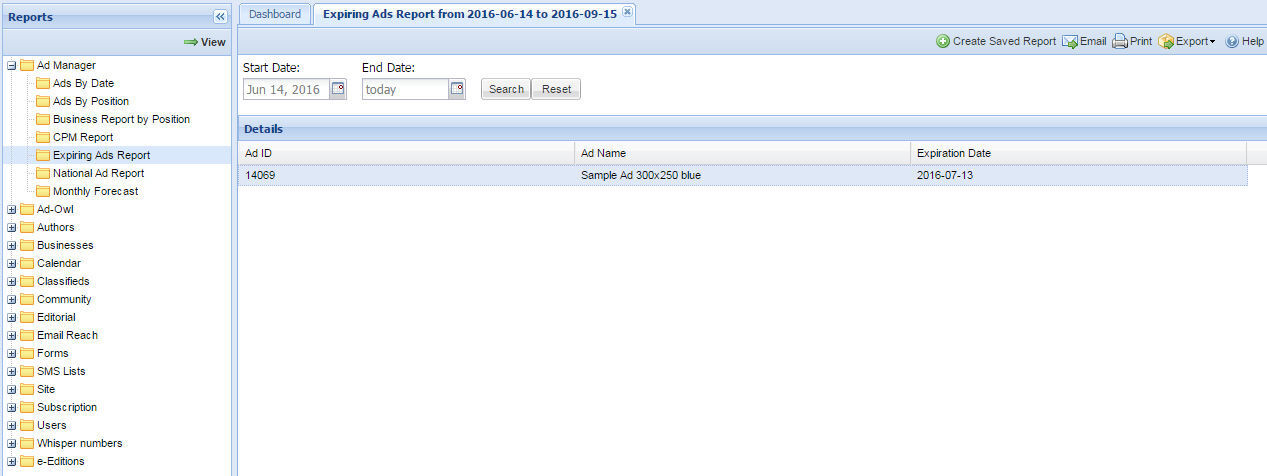Viewport: 1267px width, 476px height.
Task: Click the Editorial folder icon
Action: point(27,317)
